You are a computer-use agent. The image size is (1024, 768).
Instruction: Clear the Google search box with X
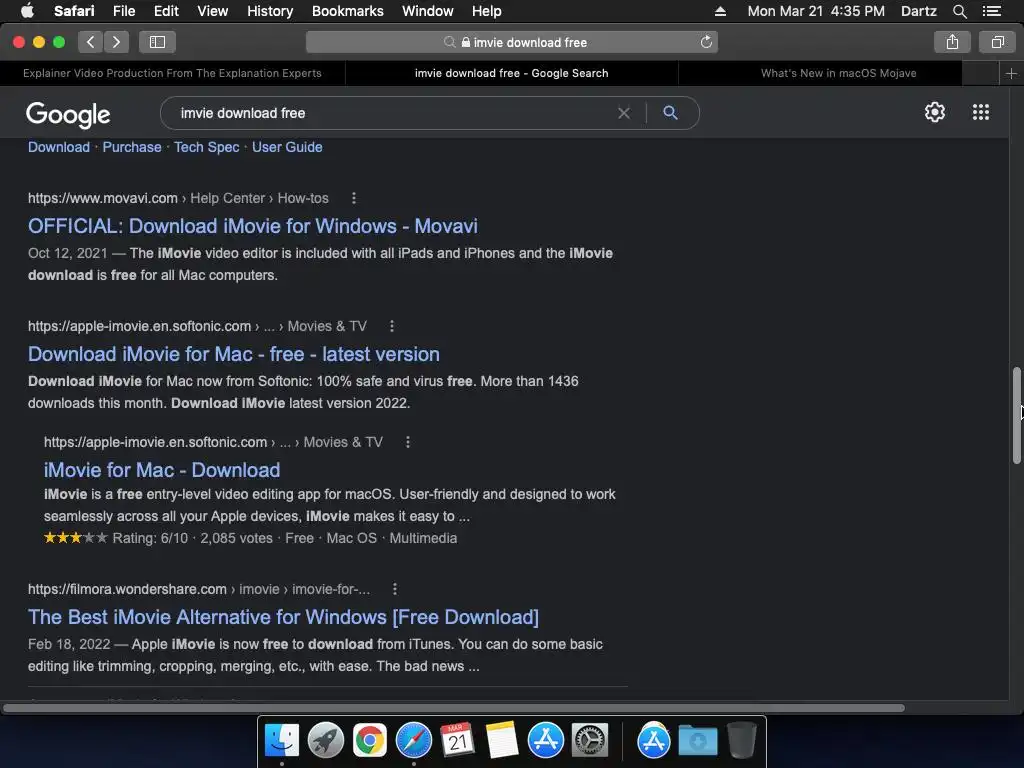pos(624,113)
